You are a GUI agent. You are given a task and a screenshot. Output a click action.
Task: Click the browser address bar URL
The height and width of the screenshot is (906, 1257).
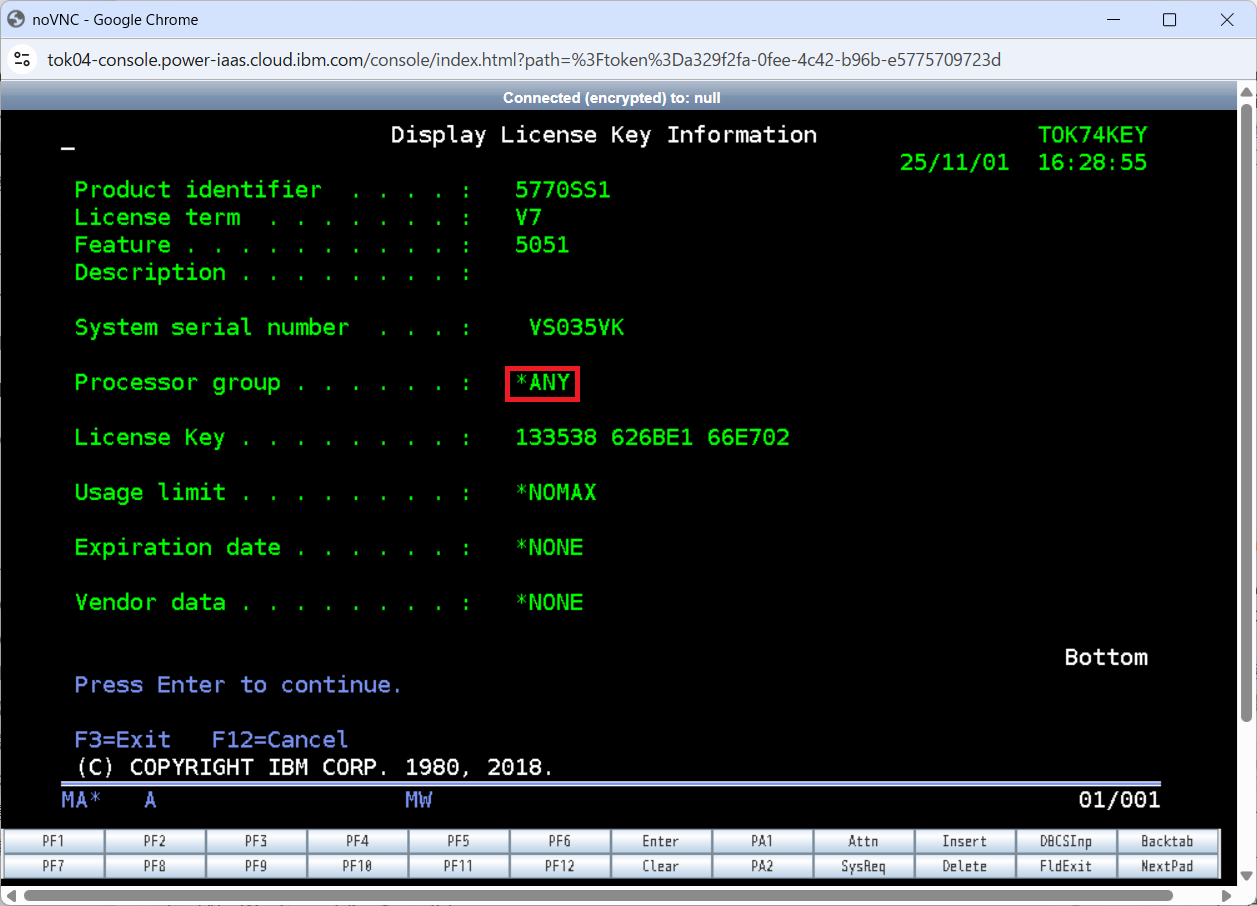click(524, 60)
